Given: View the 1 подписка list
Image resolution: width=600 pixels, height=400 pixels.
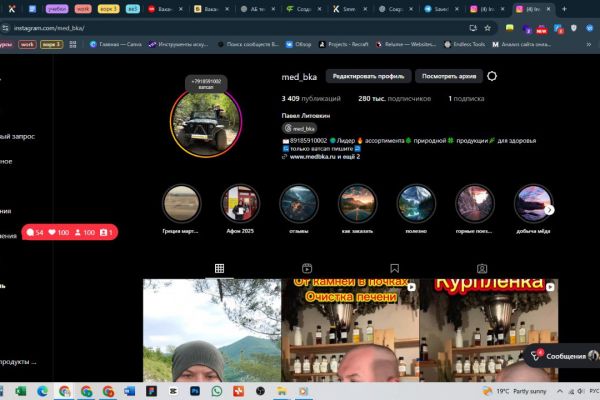Looking at the screenshot, I should pyautogui.click(x=466, y=99).
